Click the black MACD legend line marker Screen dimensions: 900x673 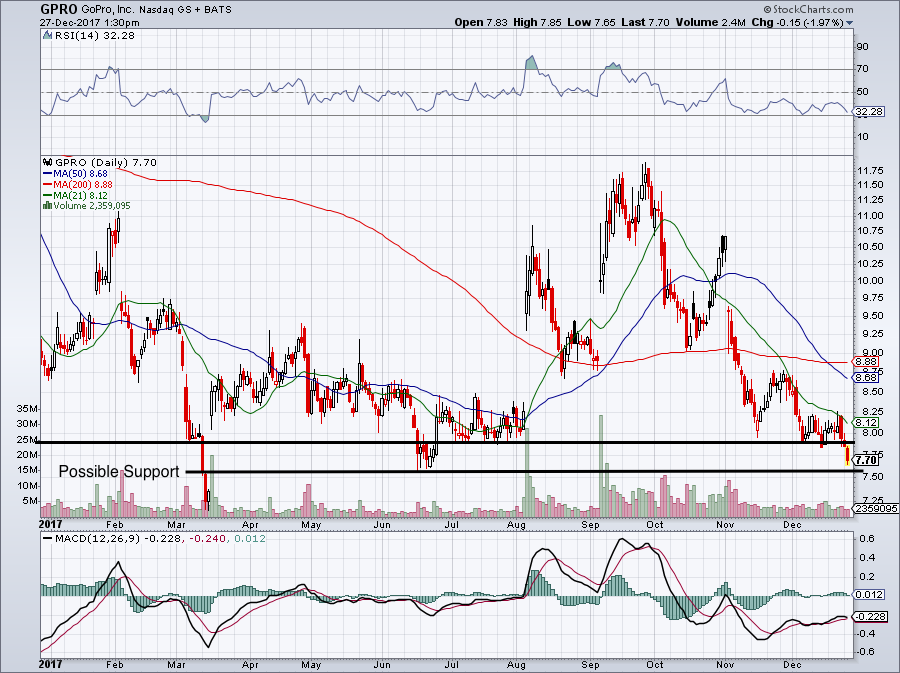48,539
